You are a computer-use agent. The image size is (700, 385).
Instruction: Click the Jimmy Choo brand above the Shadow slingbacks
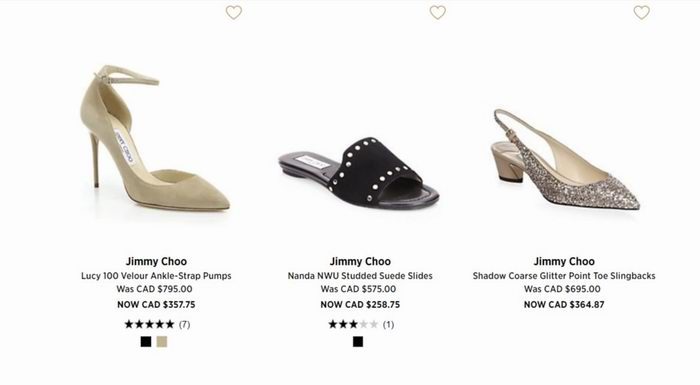coord(564,261)
